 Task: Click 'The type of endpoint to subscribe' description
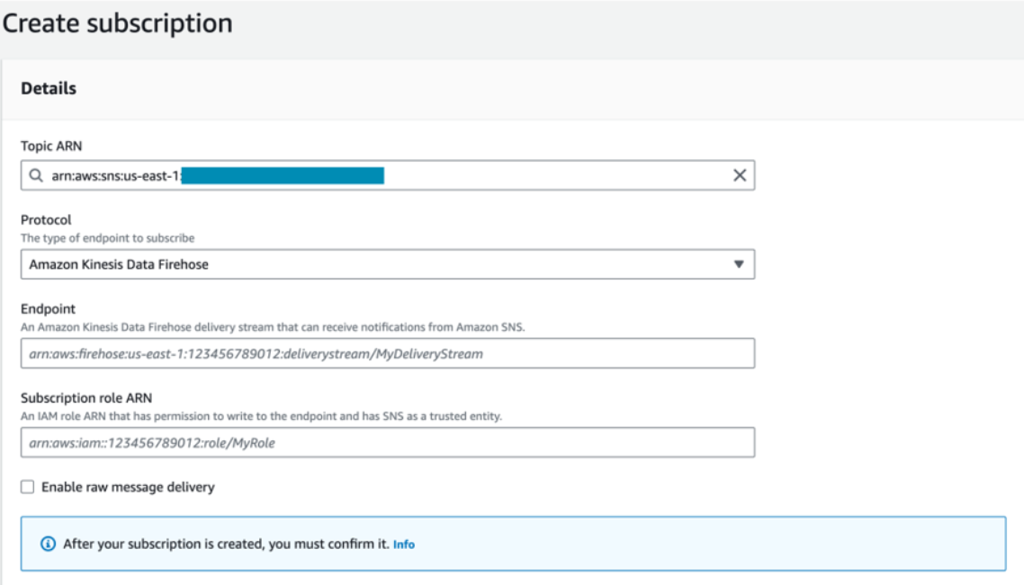tap(108, 238)
